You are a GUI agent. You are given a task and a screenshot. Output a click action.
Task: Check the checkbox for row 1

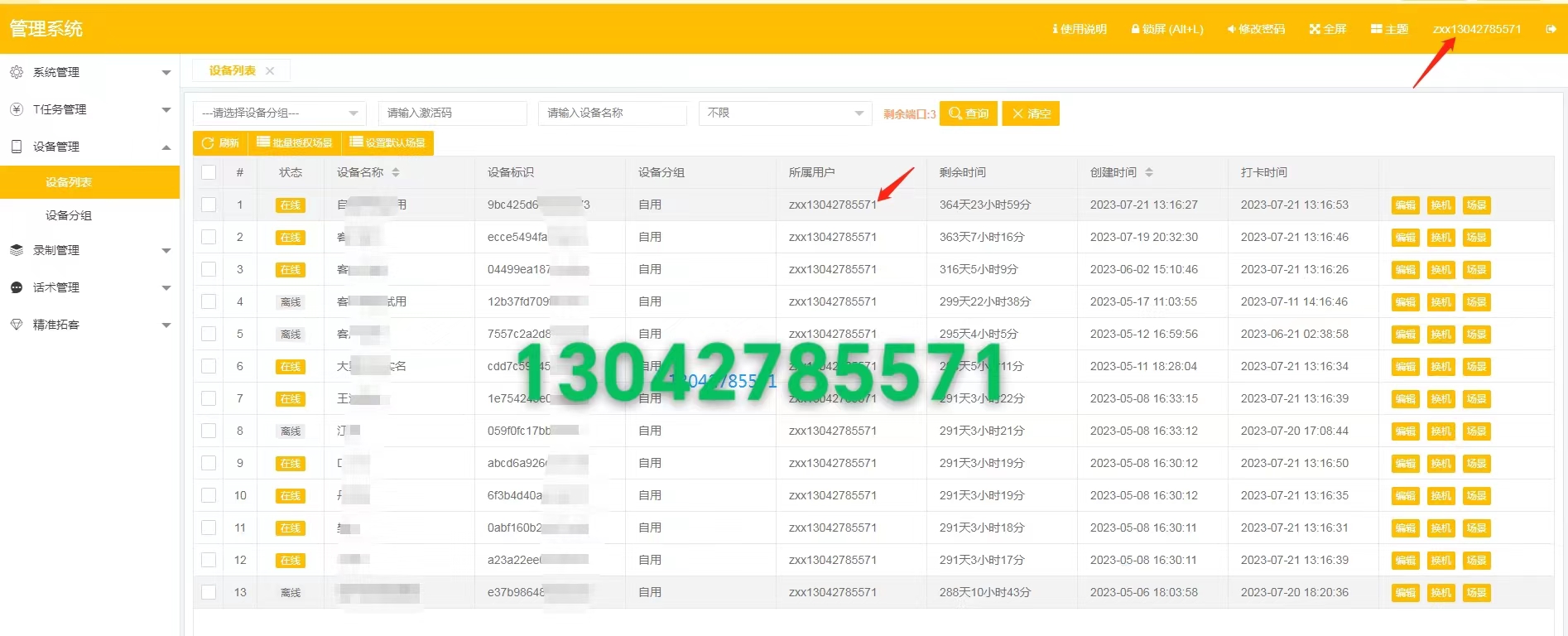[x=209, y=205]
